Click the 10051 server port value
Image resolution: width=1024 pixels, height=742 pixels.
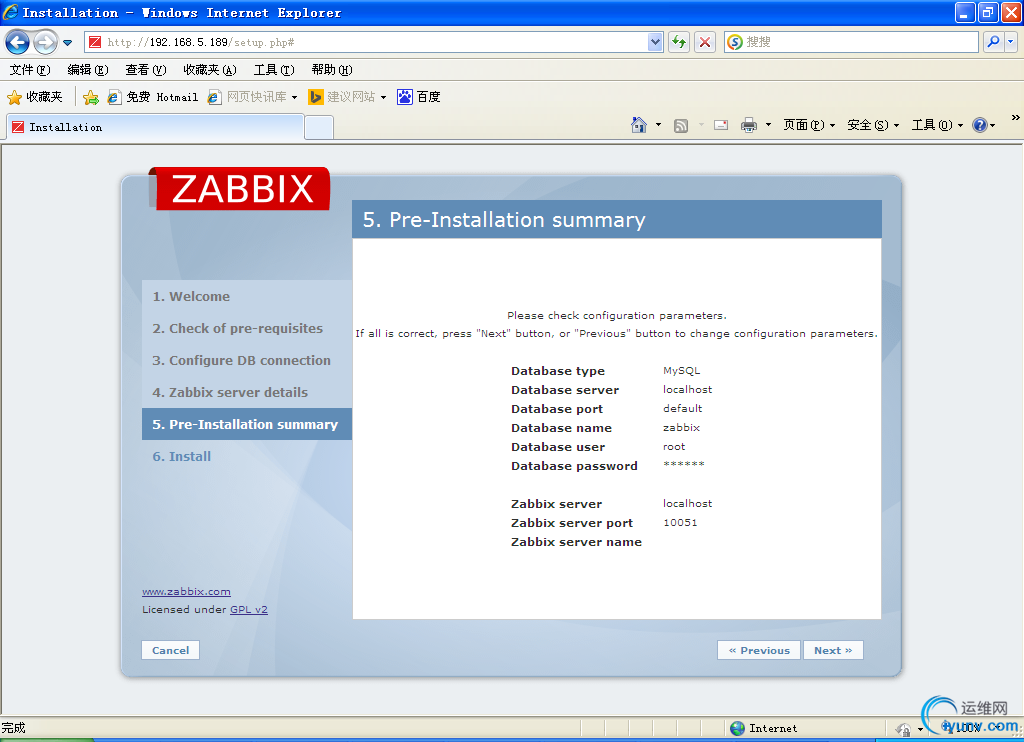[680, 523]
